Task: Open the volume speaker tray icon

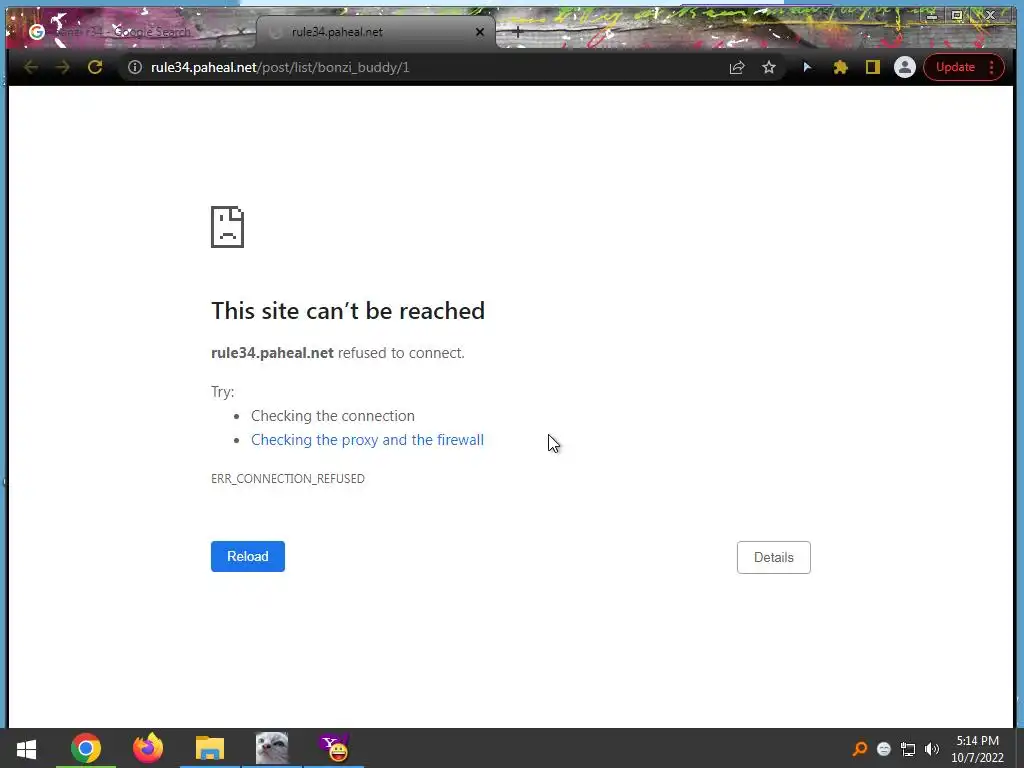Action: coord(932,748)
